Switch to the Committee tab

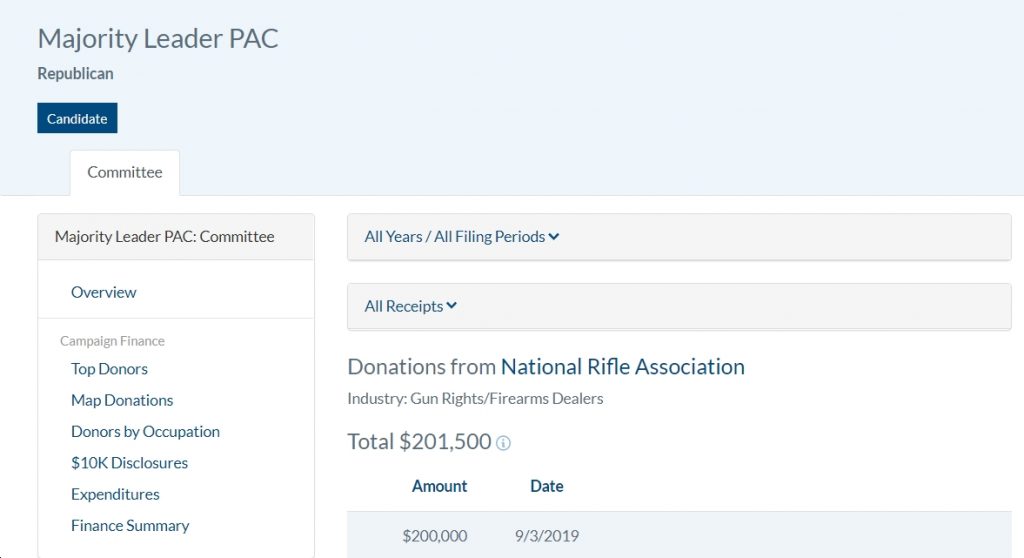125,172
